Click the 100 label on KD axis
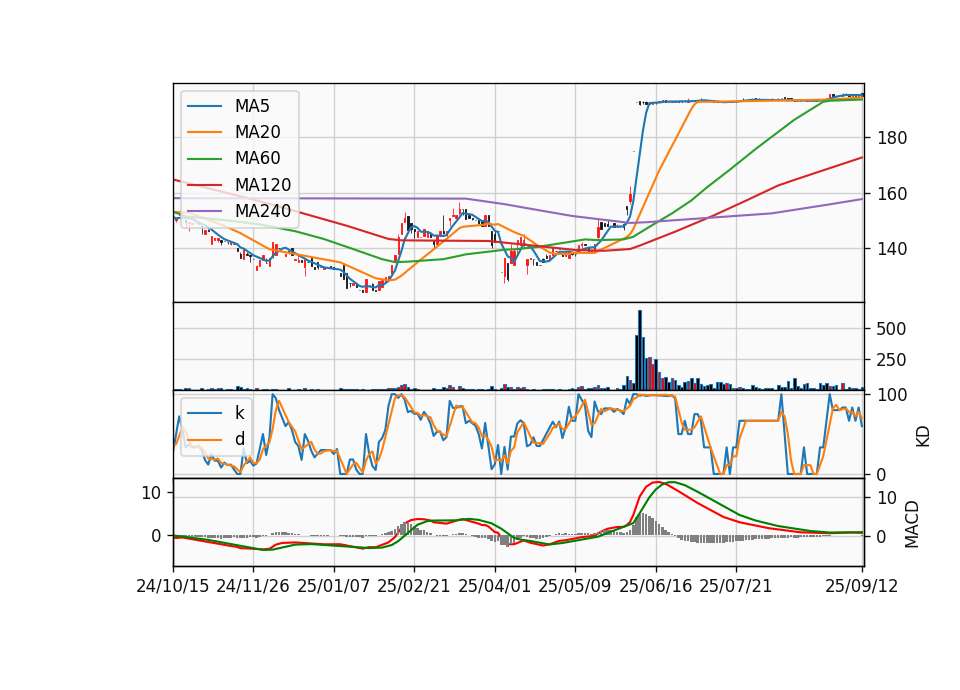Image resolution: width=960 pixels, height=690 pixels. coord(892,395)
